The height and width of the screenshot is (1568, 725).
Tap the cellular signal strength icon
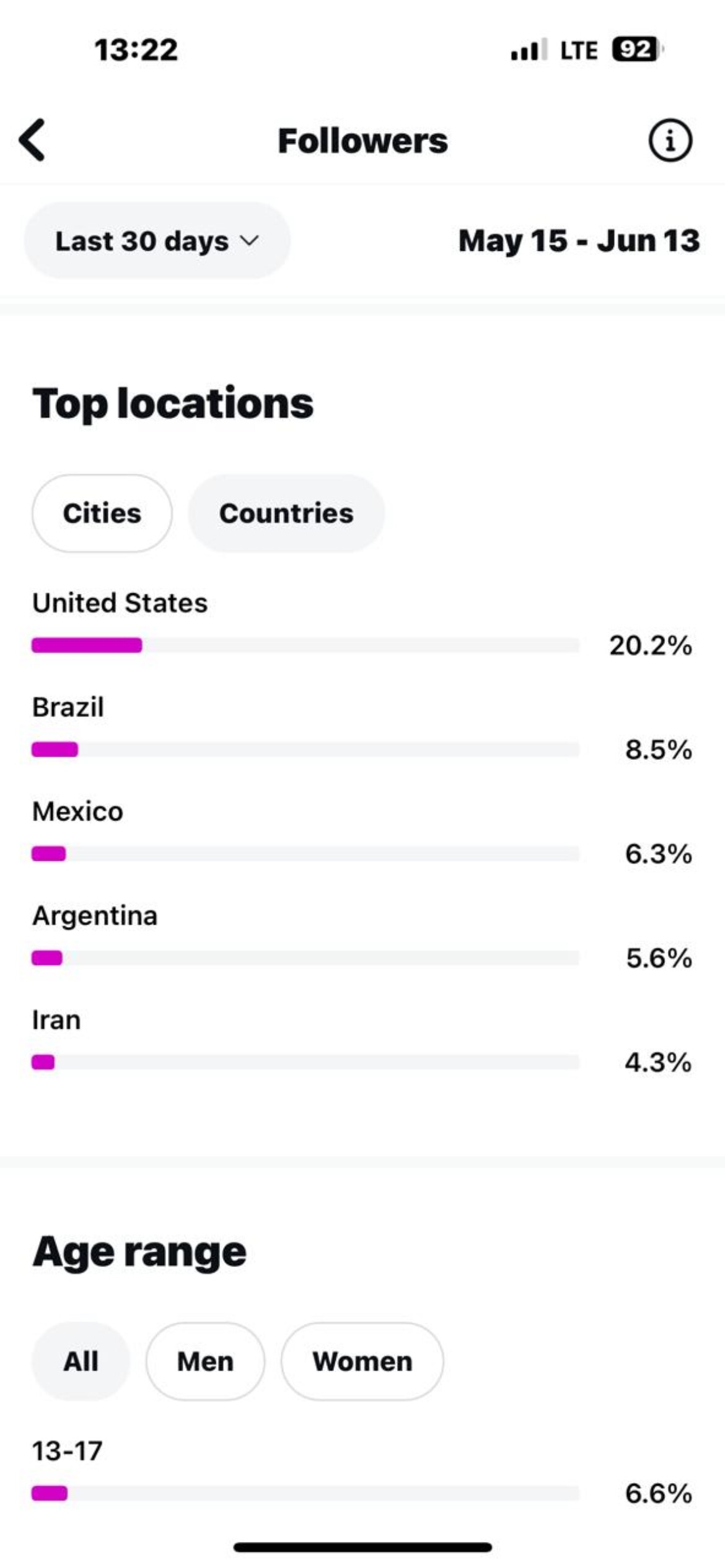[x=528, y=50]
